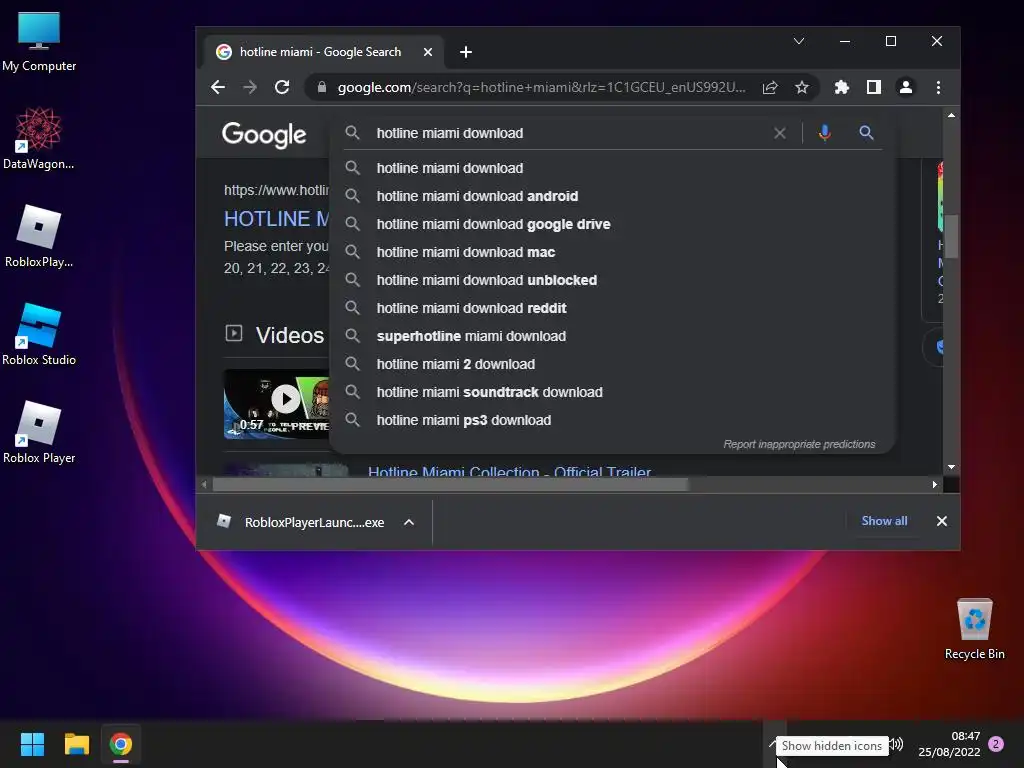Click the horizontal scrollbar right arrow

(x=935, y=485)
